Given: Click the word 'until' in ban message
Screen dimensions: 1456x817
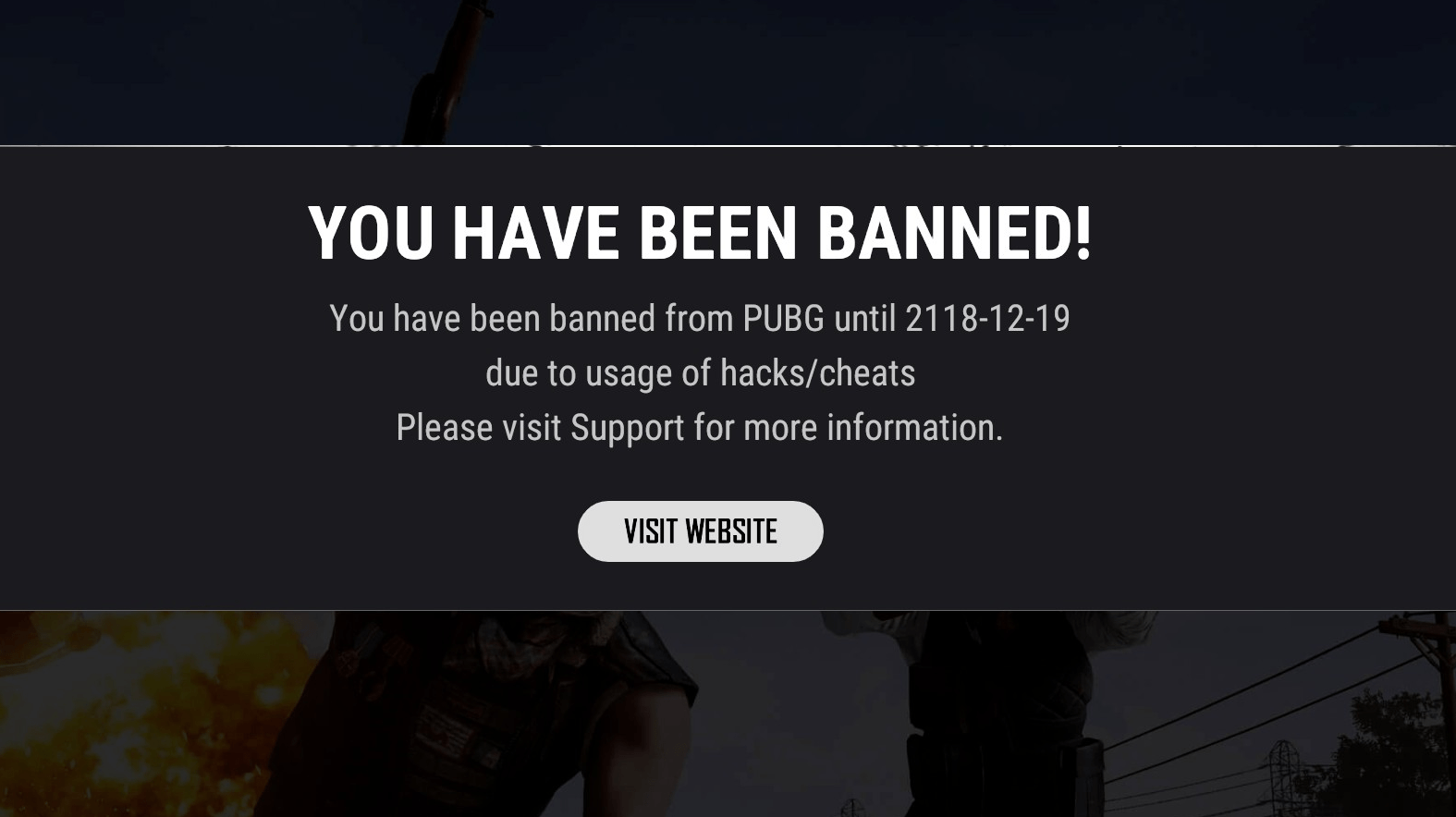Looking at the screenshot, I should [x=864, y=318].
